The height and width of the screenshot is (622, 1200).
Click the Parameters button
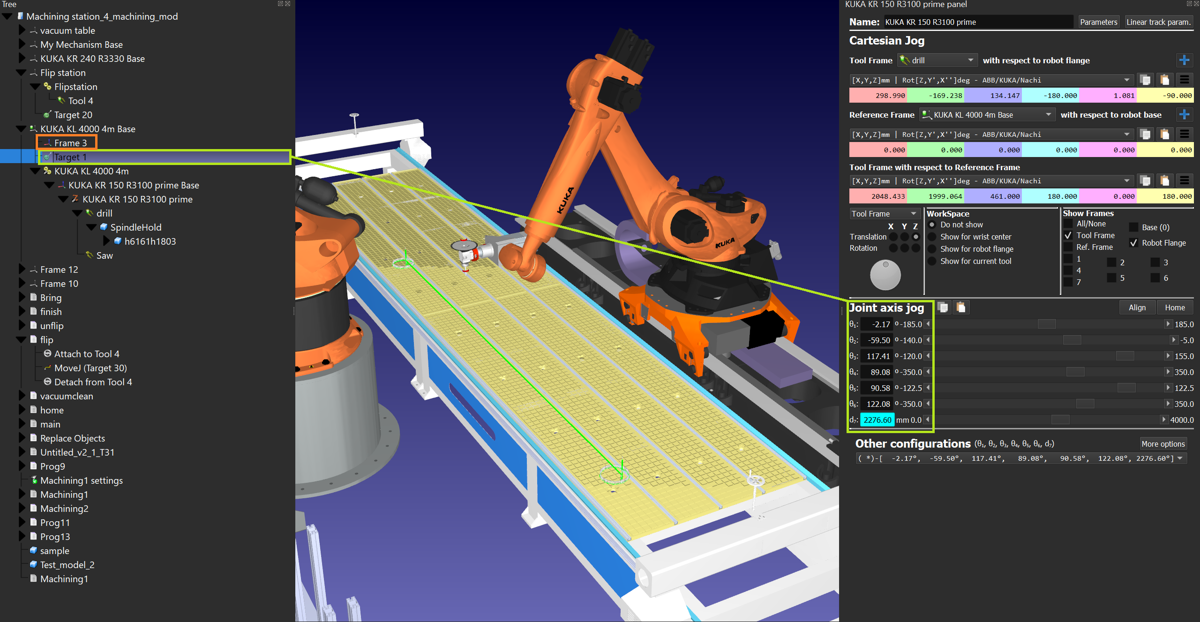(x=1098, y=22)
